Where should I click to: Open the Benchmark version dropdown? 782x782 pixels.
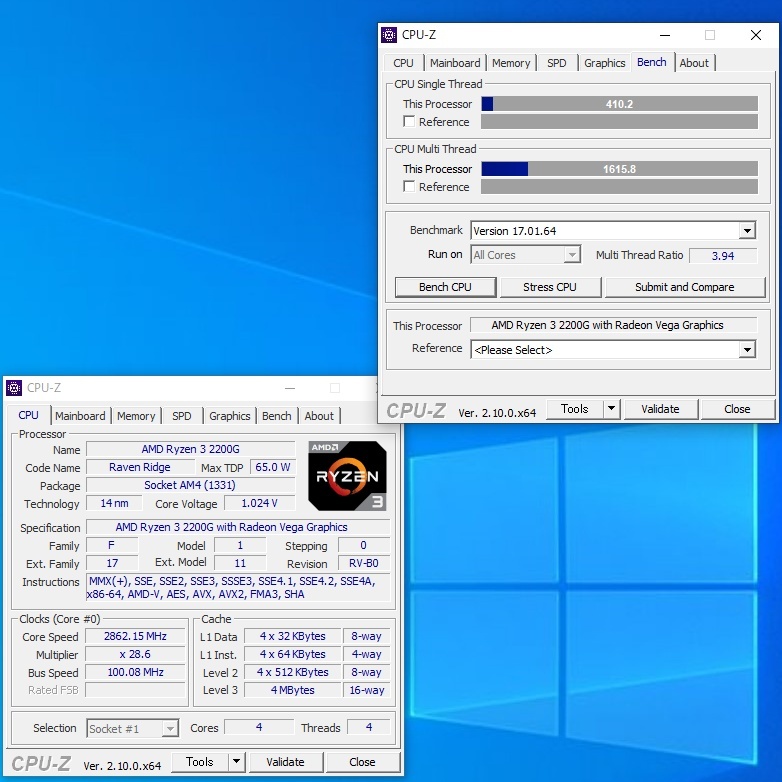(x=747, y=231)
